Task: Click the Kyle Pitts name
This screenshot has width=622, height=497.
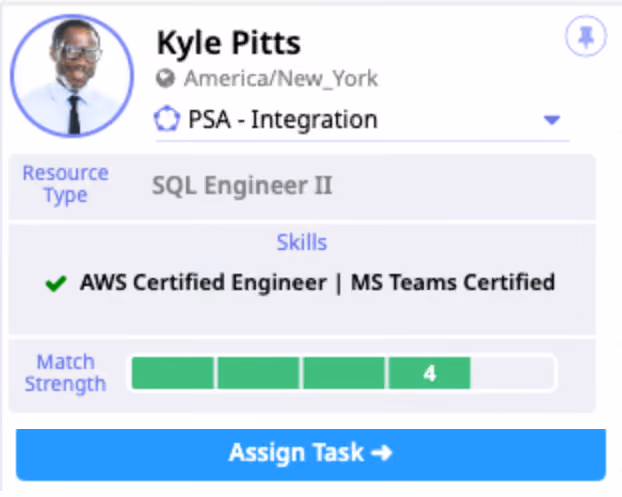Action: pos(229,43)
